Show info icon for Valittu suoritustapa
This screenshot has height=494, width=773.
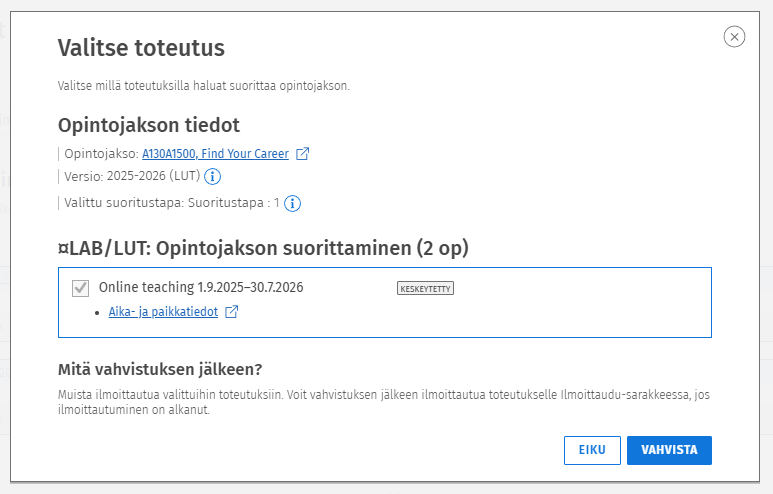point(292,203)
